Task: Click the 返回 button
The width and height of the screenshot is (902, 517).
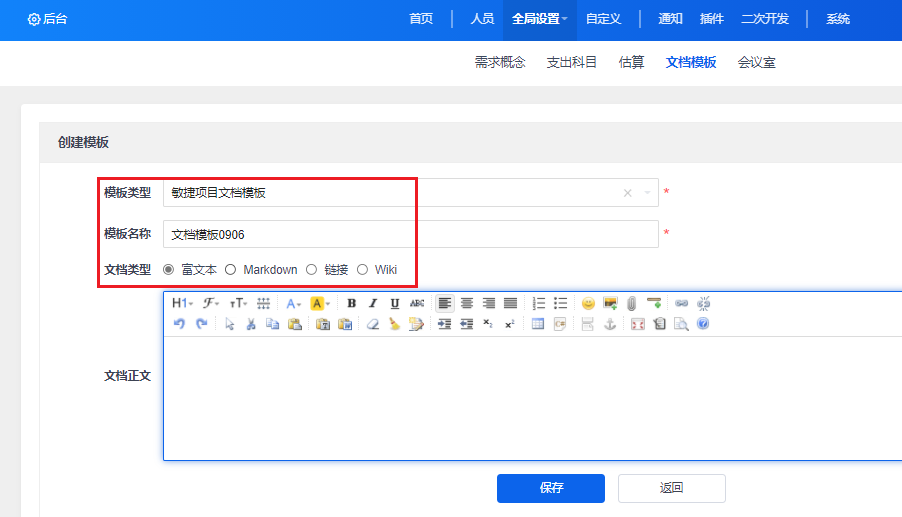Action: tap(672, 488)
